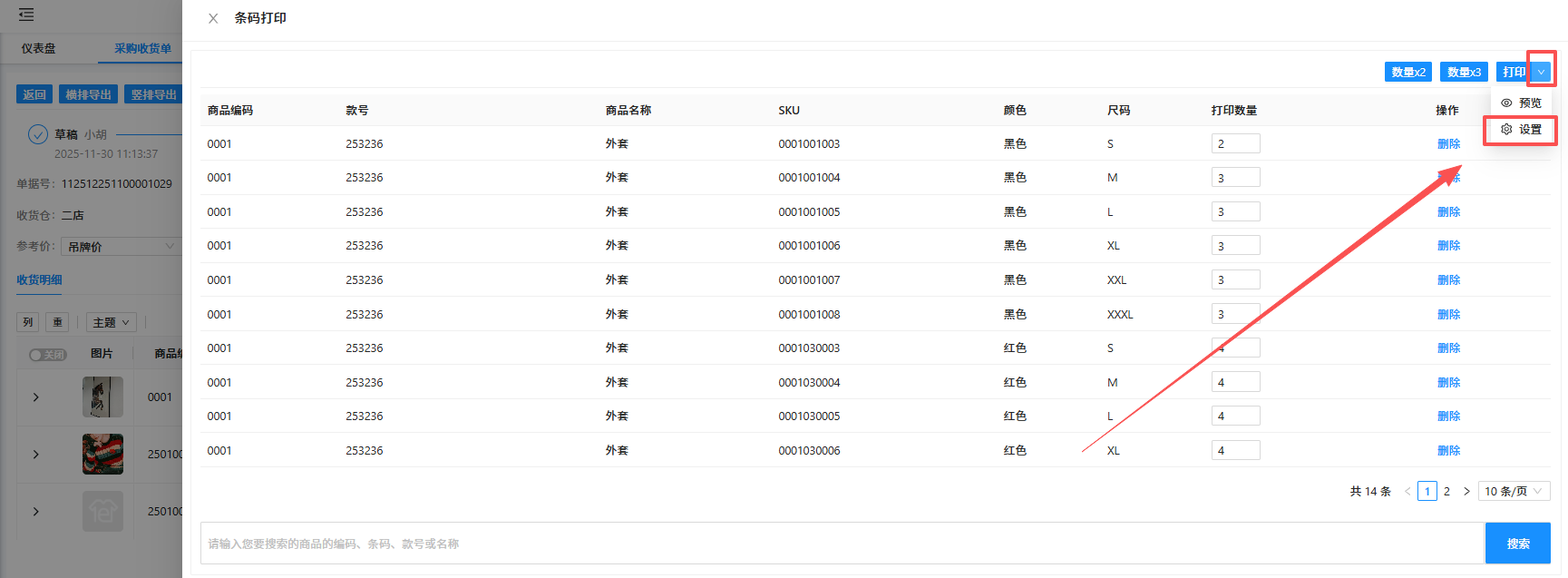Click the gear icon beside 设置

coord(1506,130)
